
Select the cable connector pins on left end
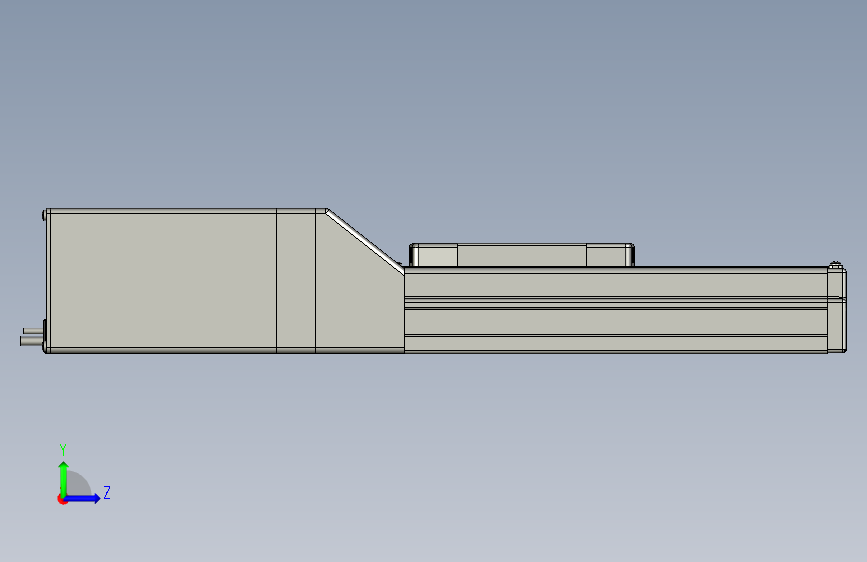click(x=32, y=336)
